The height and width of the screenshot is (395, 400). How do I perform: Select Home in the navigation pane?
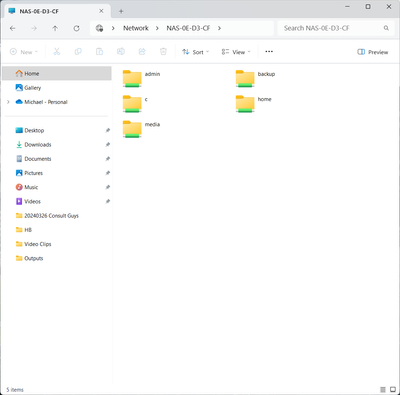click(57, 73)
